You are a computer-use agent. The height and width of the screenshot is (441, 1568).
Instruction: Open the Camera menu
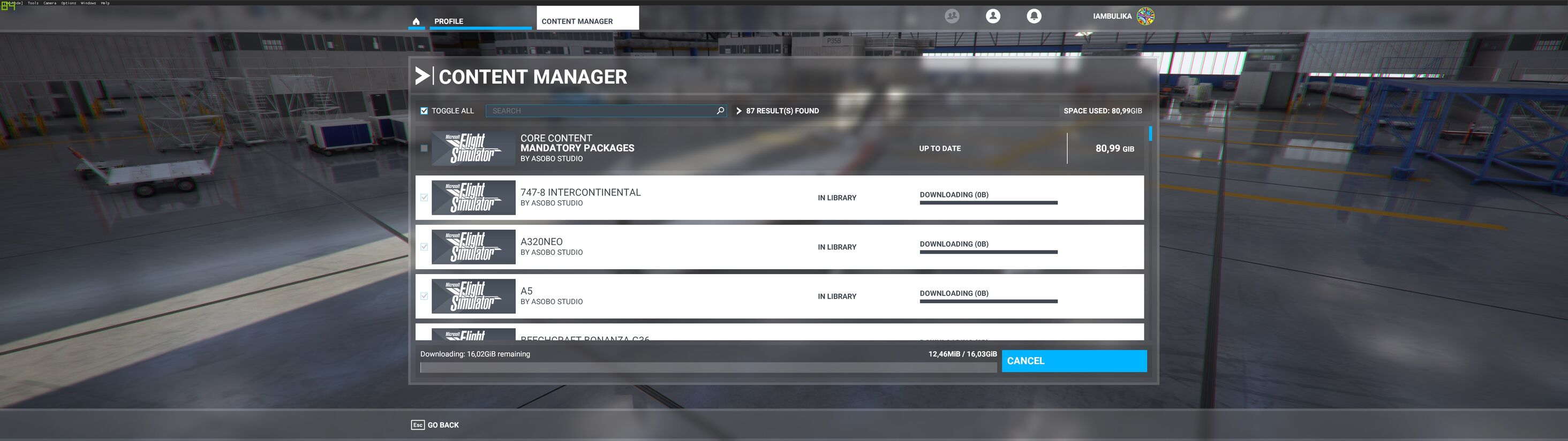(x=50, y=3)
